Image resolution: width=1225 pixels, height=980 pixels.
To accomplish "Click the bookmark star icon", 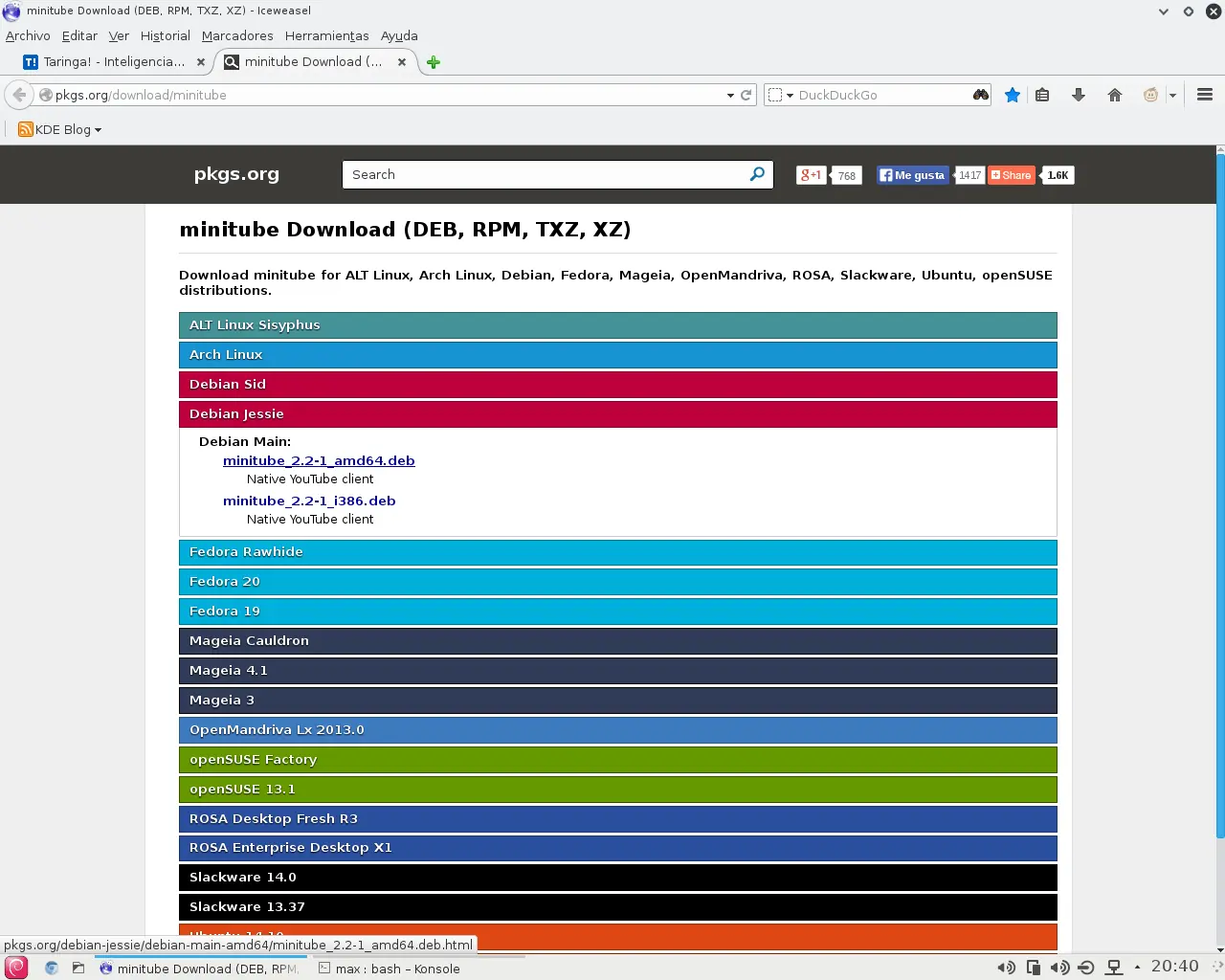I will point(1013,95).
